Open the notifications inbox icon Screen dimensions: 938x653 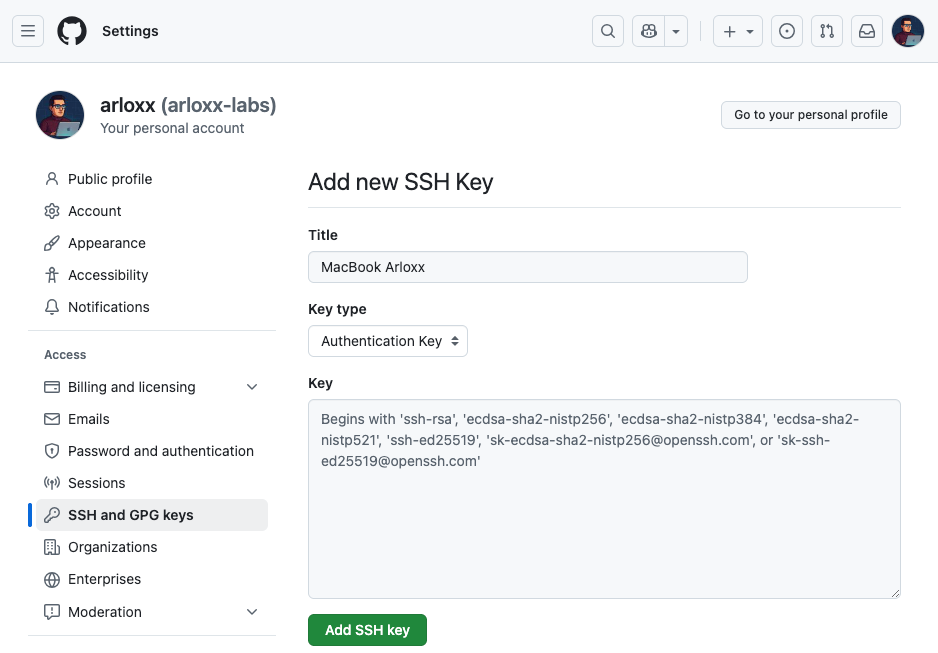pyautogui.click(x=867, y=31)
